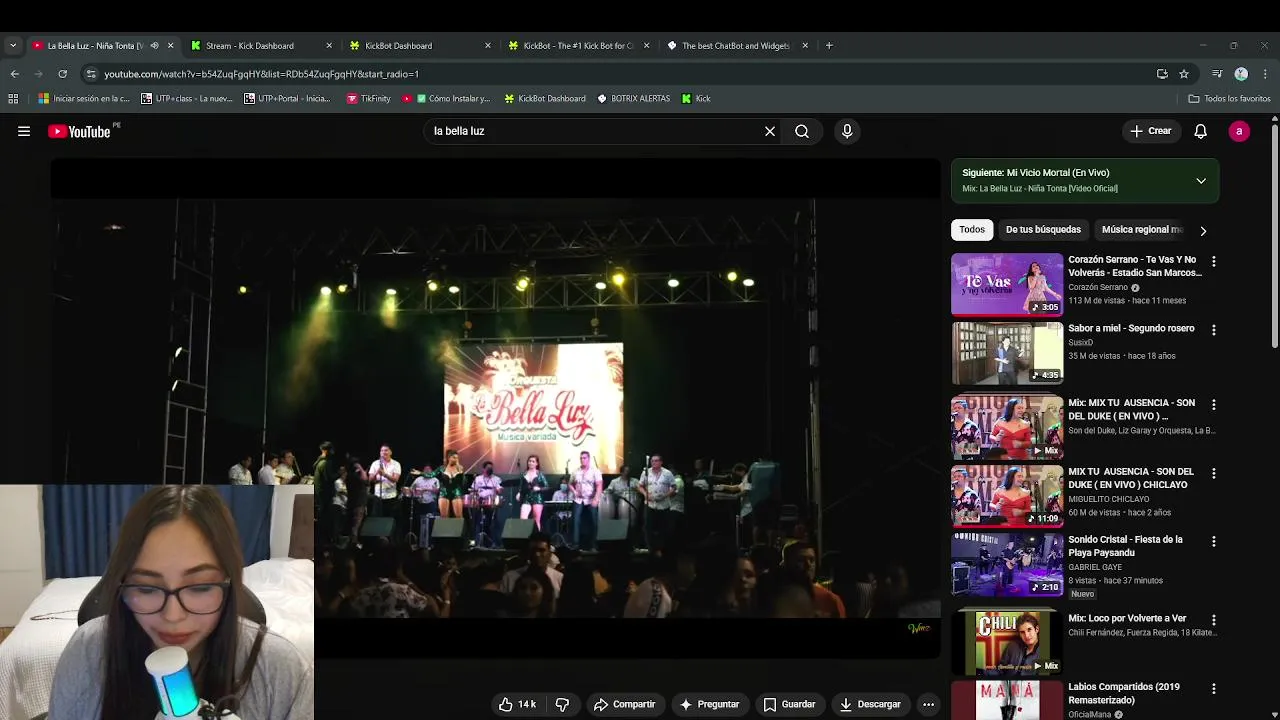Open Iniciar sesión en la c... bookmark
1280x720 pixels.
[84, 98]
